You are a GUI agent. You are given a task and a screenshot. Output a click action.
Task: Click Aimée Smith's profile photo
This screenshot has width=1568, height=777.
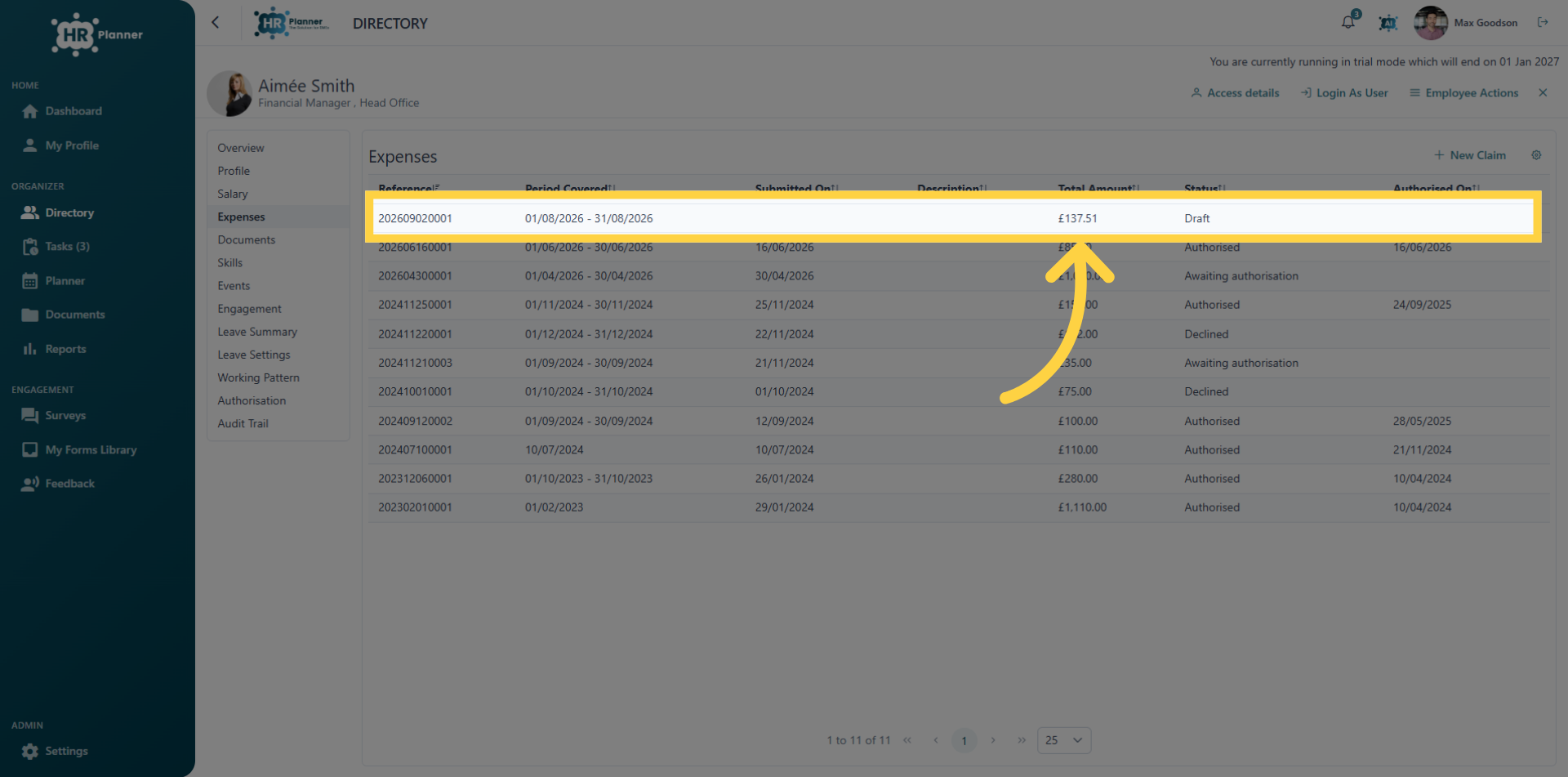click(x=229, y=93)
